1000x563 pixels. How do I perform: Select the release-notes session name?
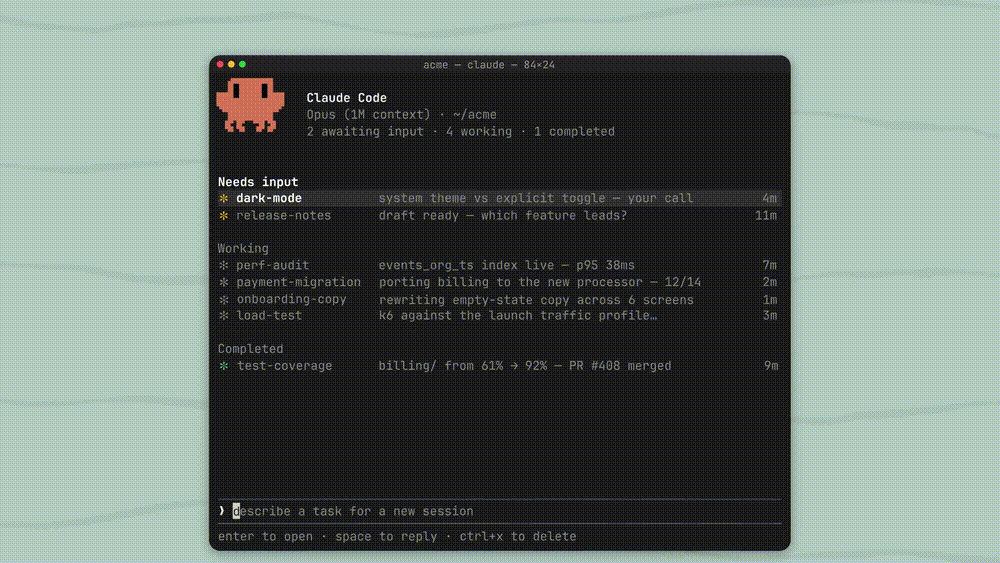(284, 216)
